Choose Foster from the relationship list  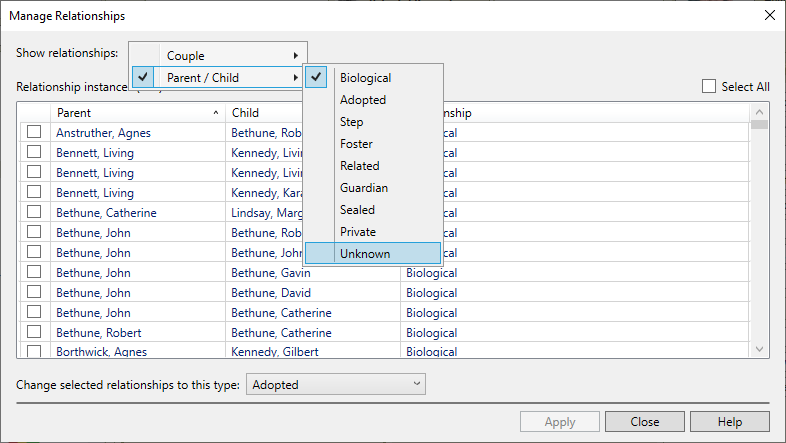356,144
